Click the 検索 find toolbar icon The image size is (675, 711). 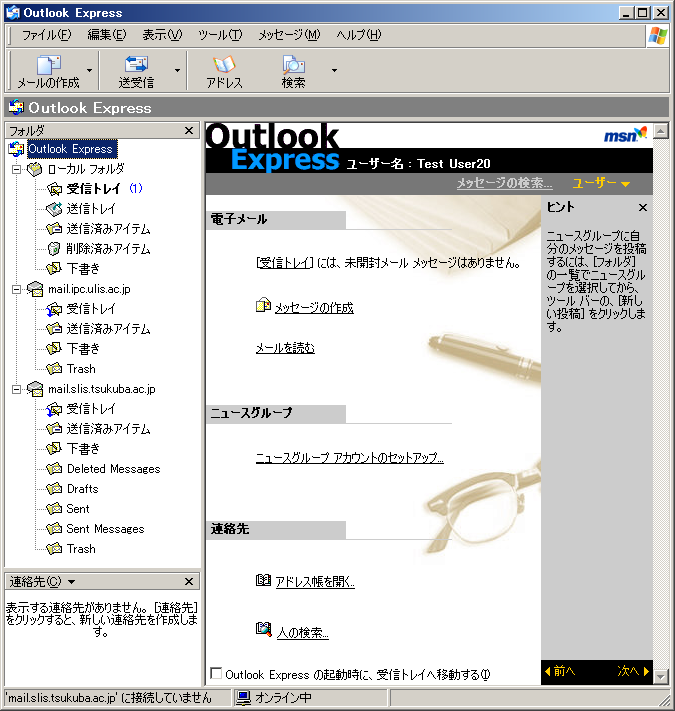click(x=294, y=64)
